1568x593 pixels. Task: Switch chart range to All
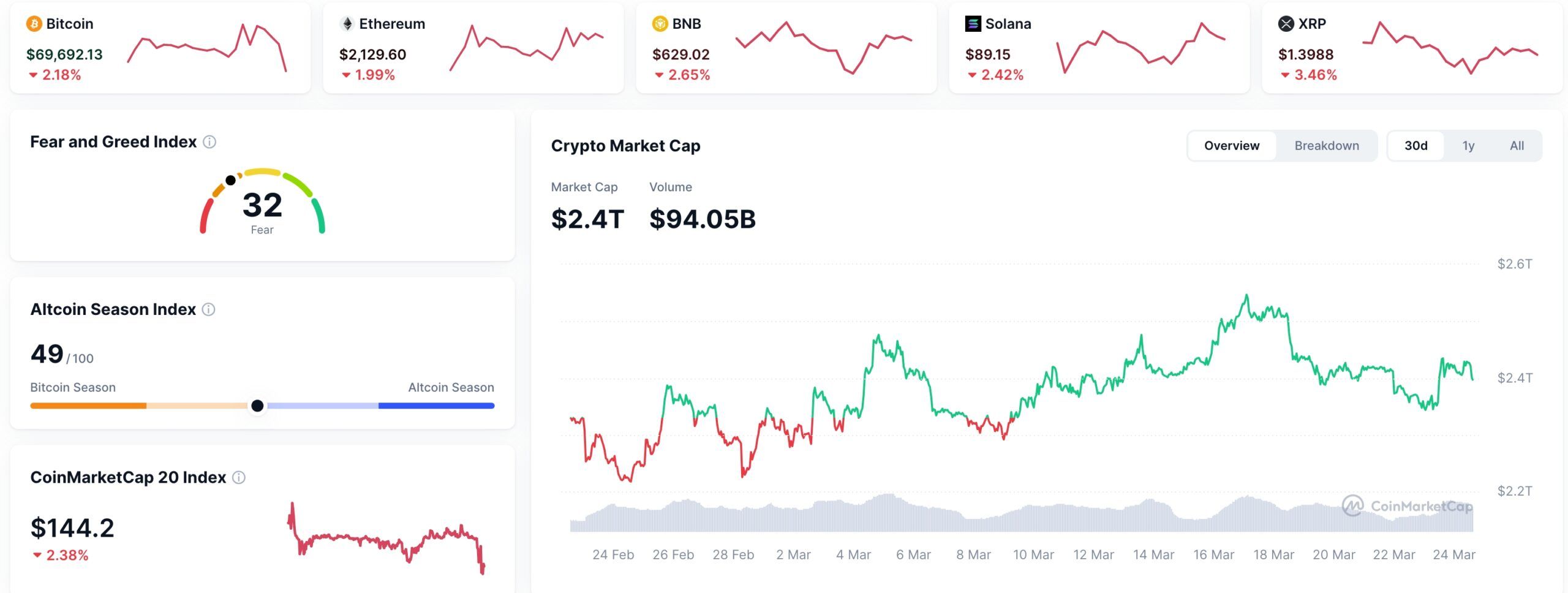coord(1516,145)
